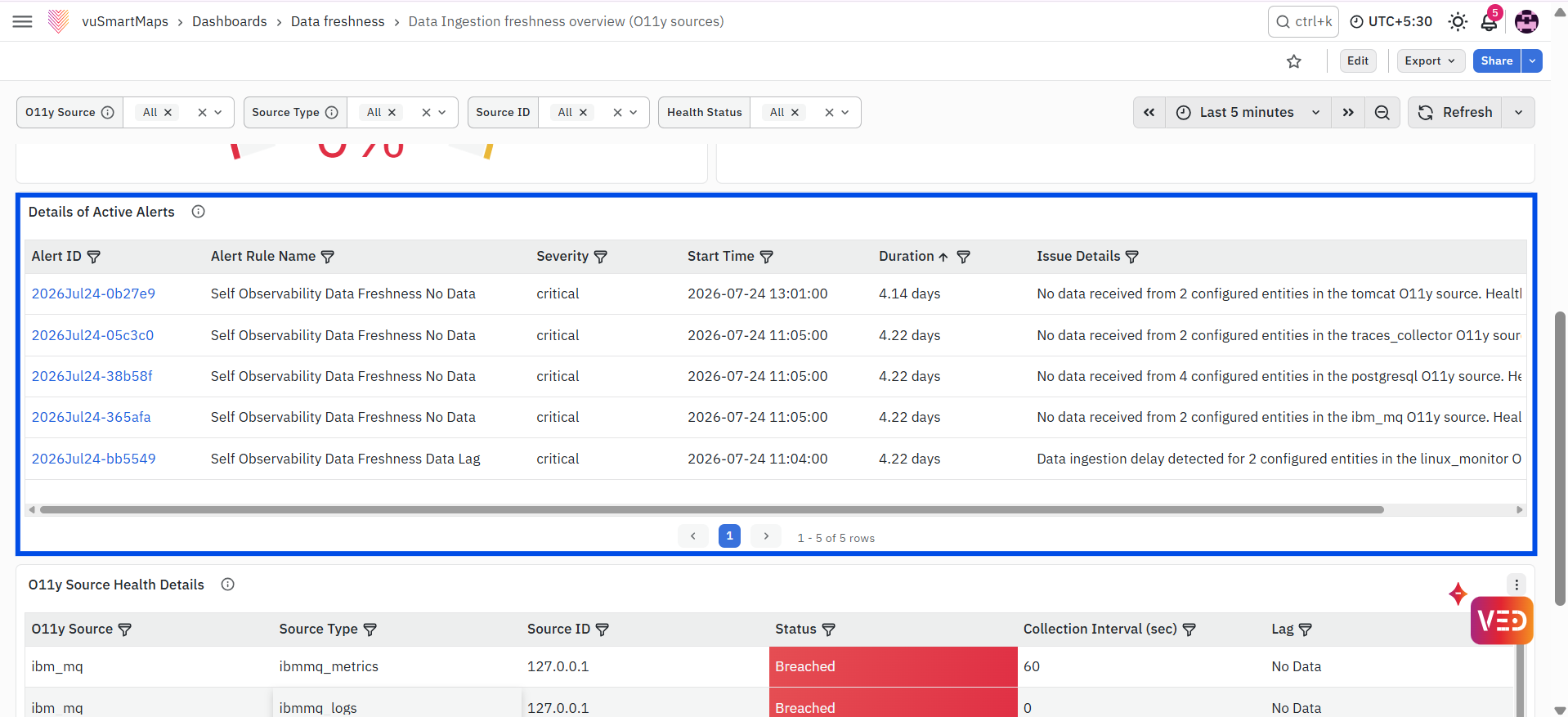The width and height of the screenshot is (1568, 717).
Task: Clear the Health Status filter
Action: (829, 112)
